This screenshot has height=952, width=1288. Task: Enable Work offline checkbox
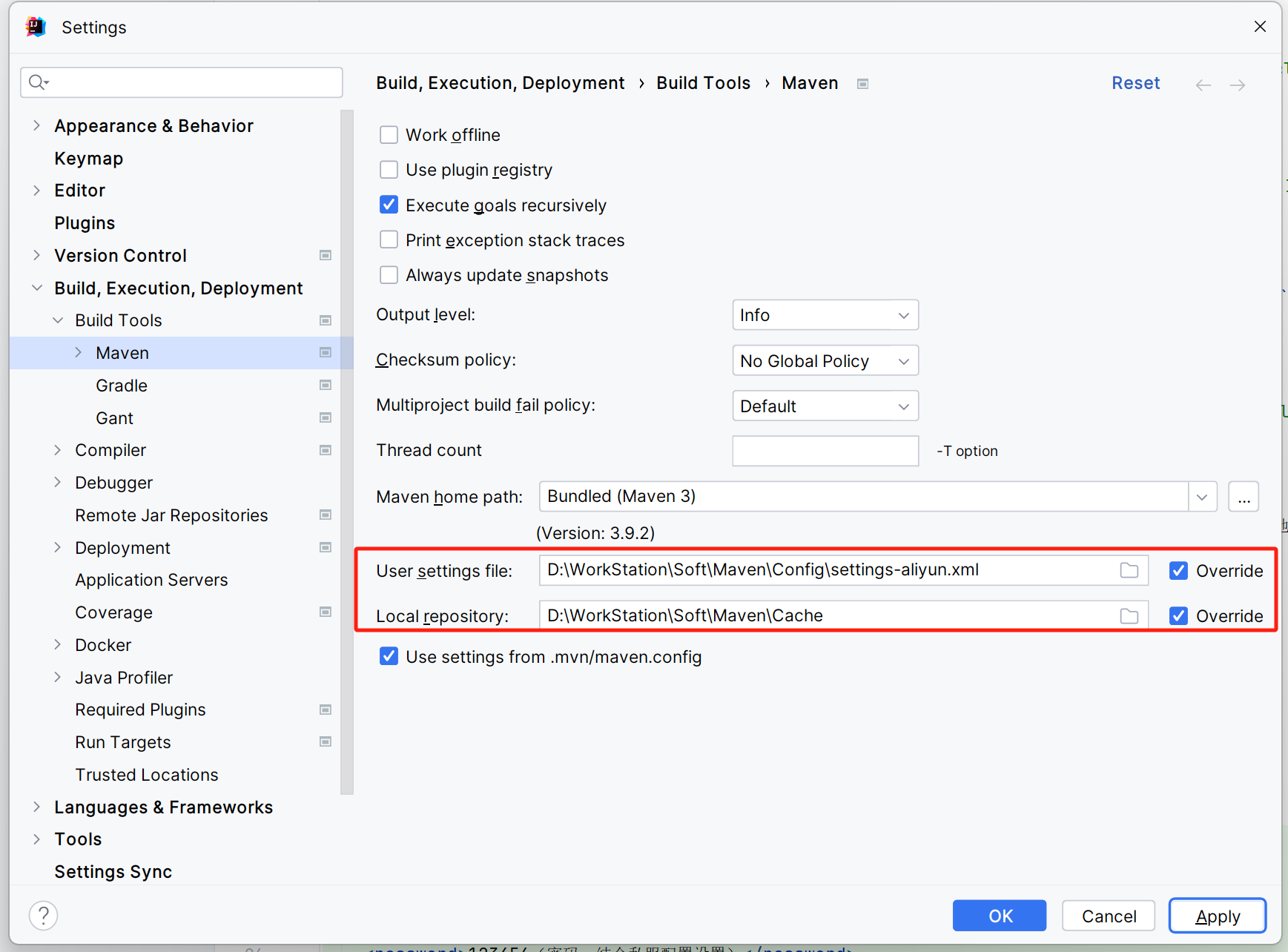pyautogui.click(x=389, y=134)
